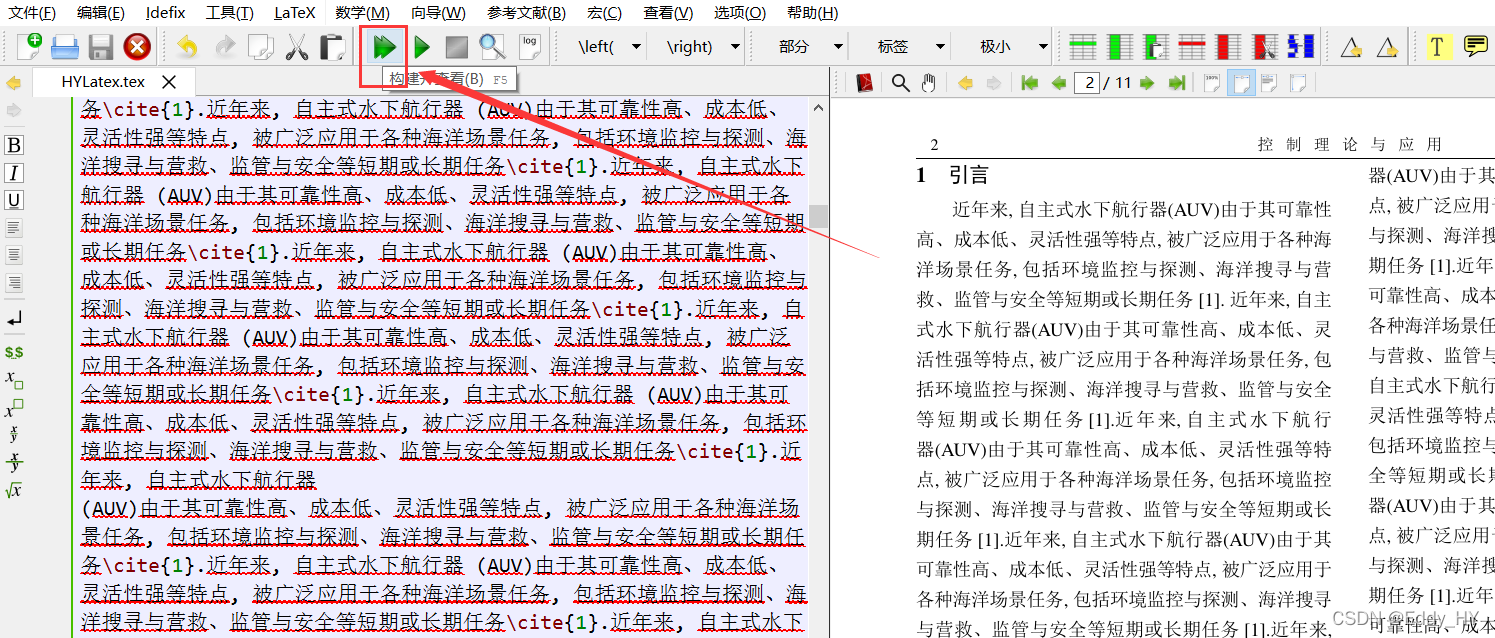Go to the last PDF page
The width and height of the screenshot is (1495, 638).
coord(1177,83)
